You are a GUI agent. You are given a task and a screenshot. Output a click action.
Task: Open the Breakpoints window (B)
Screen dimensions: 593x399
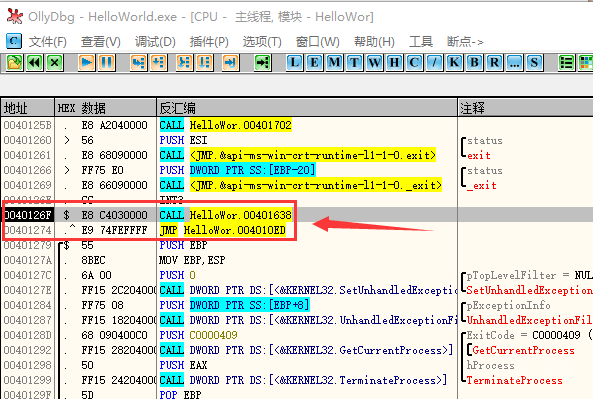point(475,62)
